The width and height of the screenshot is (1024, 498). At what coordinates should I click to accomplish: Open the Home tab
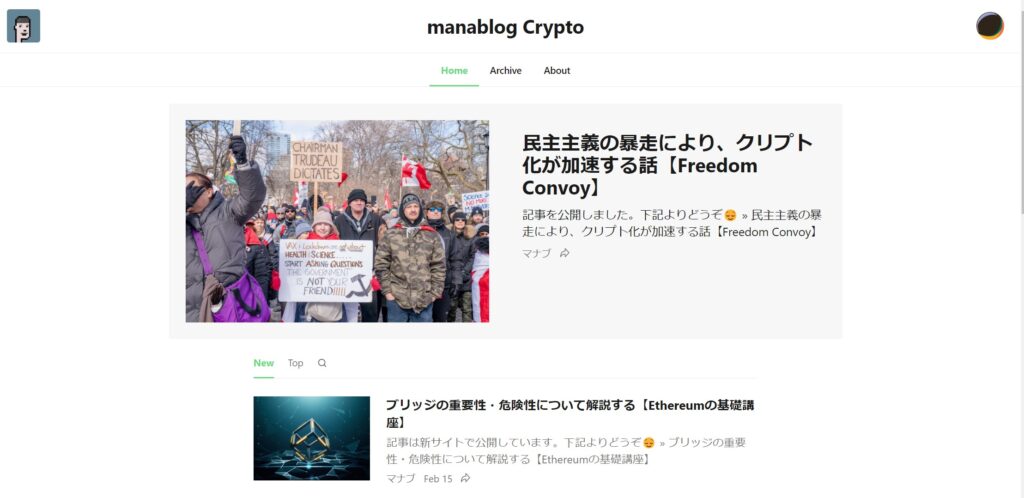tap(454, 70)
